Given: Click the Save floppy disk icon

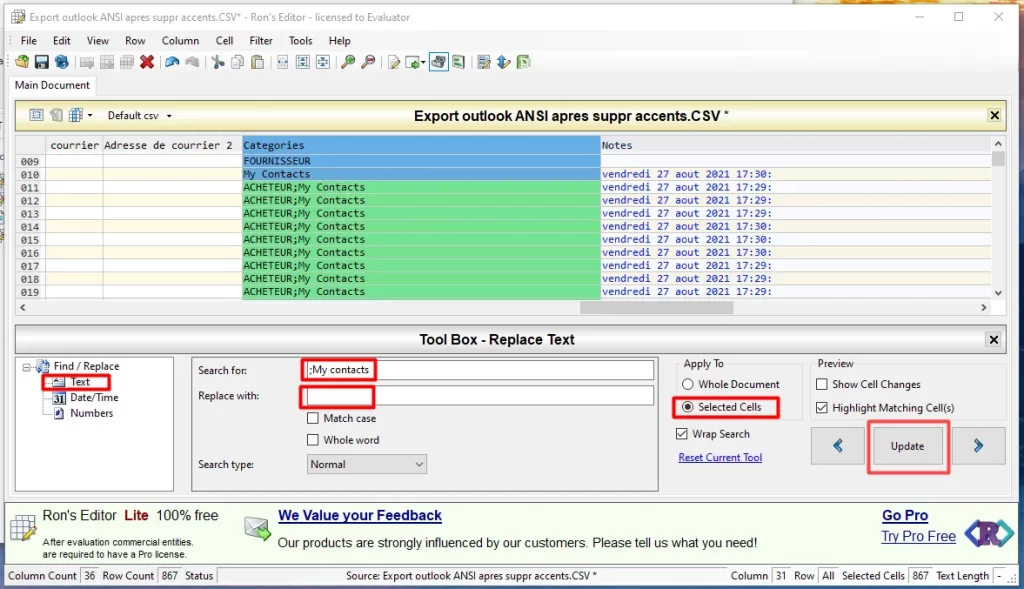Looking at the screenshot, I should pos(42,62).
